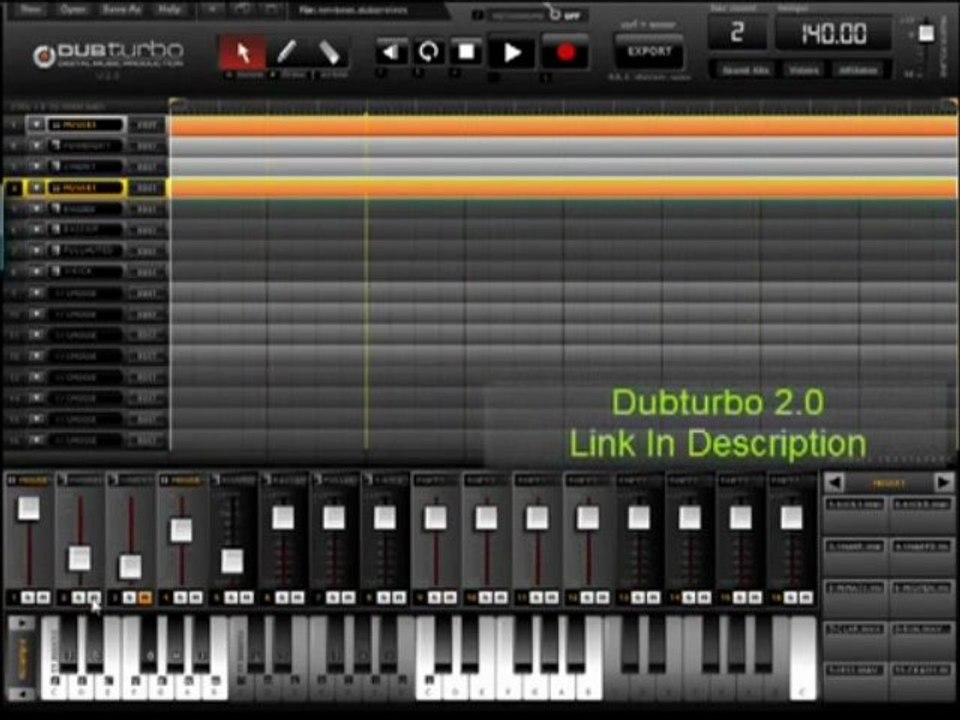
Task: Click the mixer channel 1 fader
Action: pos(28,509)
